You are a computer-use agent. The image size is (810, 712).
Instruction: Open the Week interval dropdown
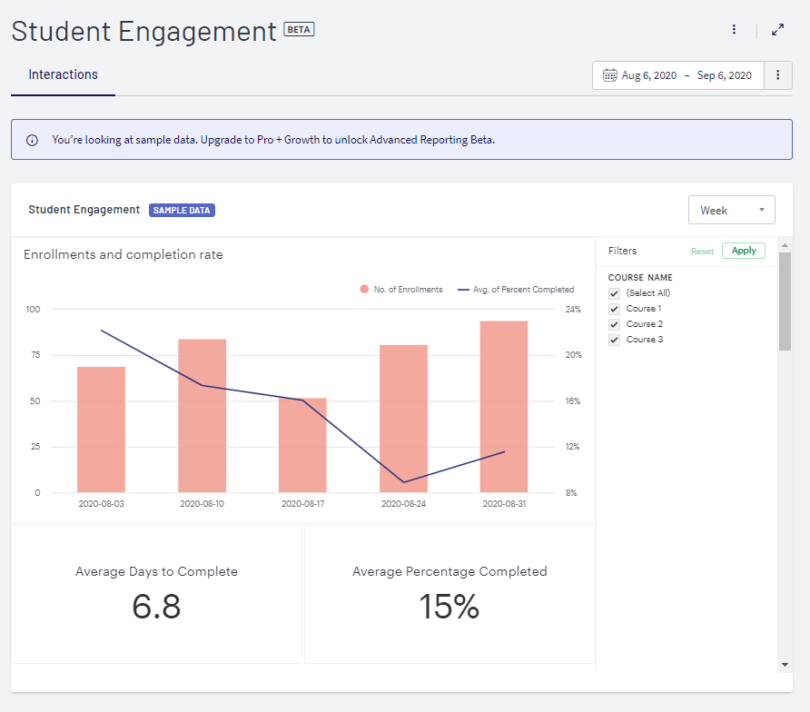pos(731,209)
